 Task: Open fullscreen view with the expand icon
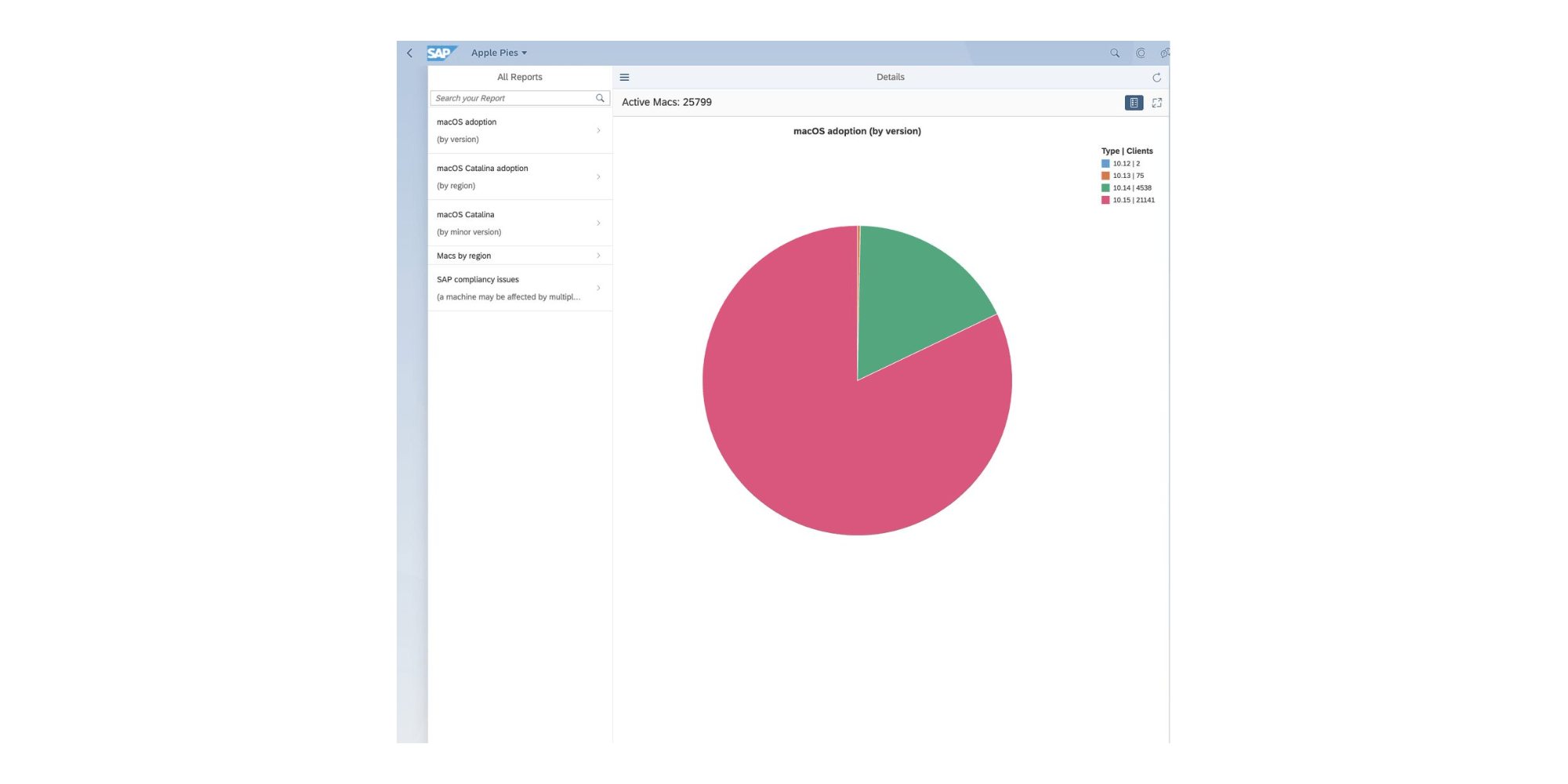(x=1158, y=102)
